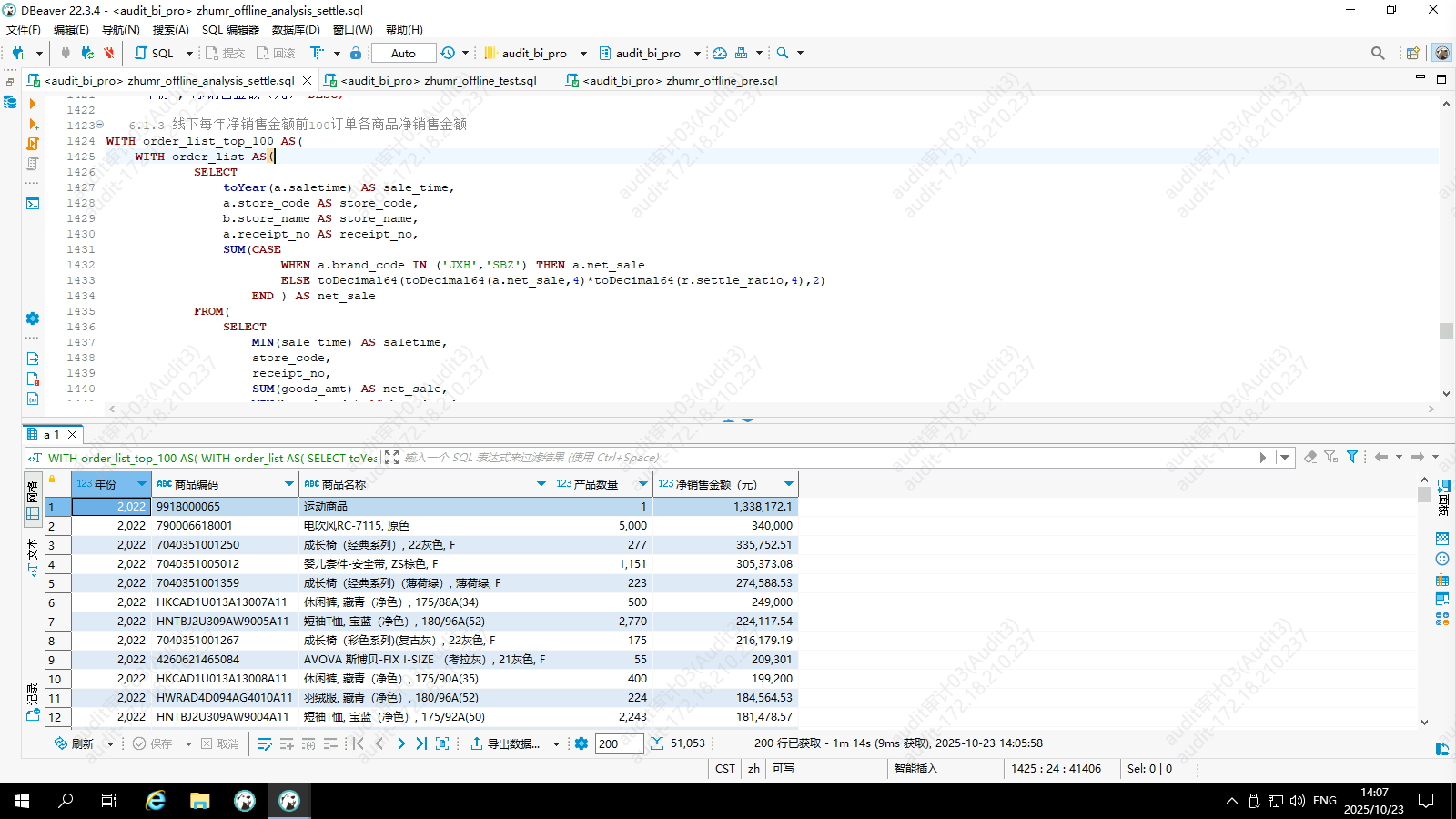Expand the 导出数据 export options arrow
This screenshot has width=1456, height=819.
[x=556, y=743]
